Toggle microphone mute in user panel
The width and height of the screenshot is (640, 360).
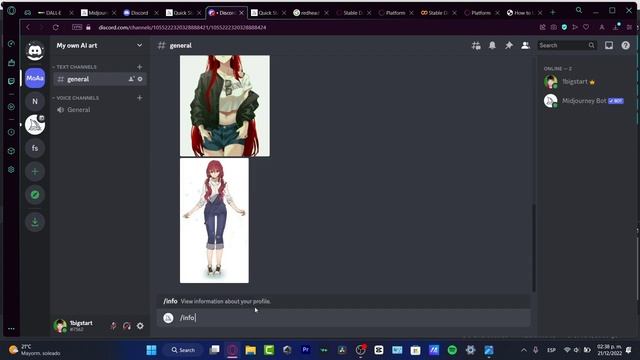pyautogui.click(x=113, y=326)
